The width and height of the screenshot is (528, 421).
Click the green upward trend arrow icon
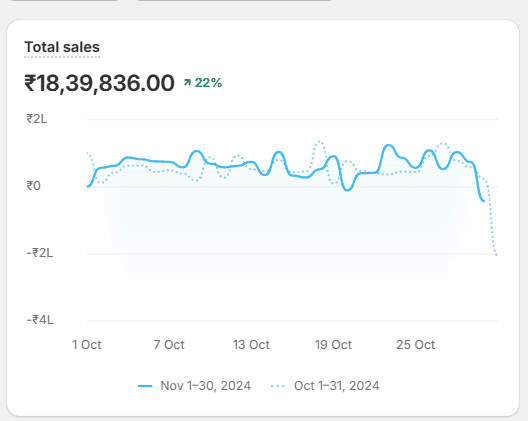click(187, 82)
